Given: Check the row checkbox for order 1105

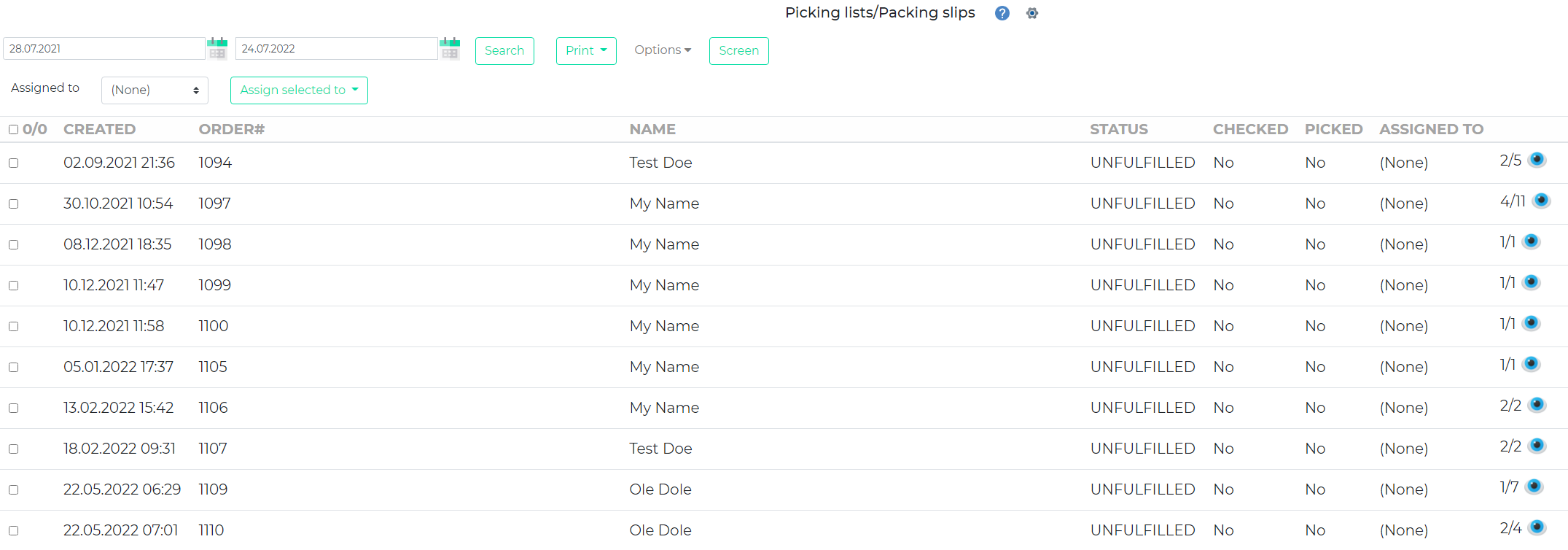Looking at the screenshot, I should (13, 367).
